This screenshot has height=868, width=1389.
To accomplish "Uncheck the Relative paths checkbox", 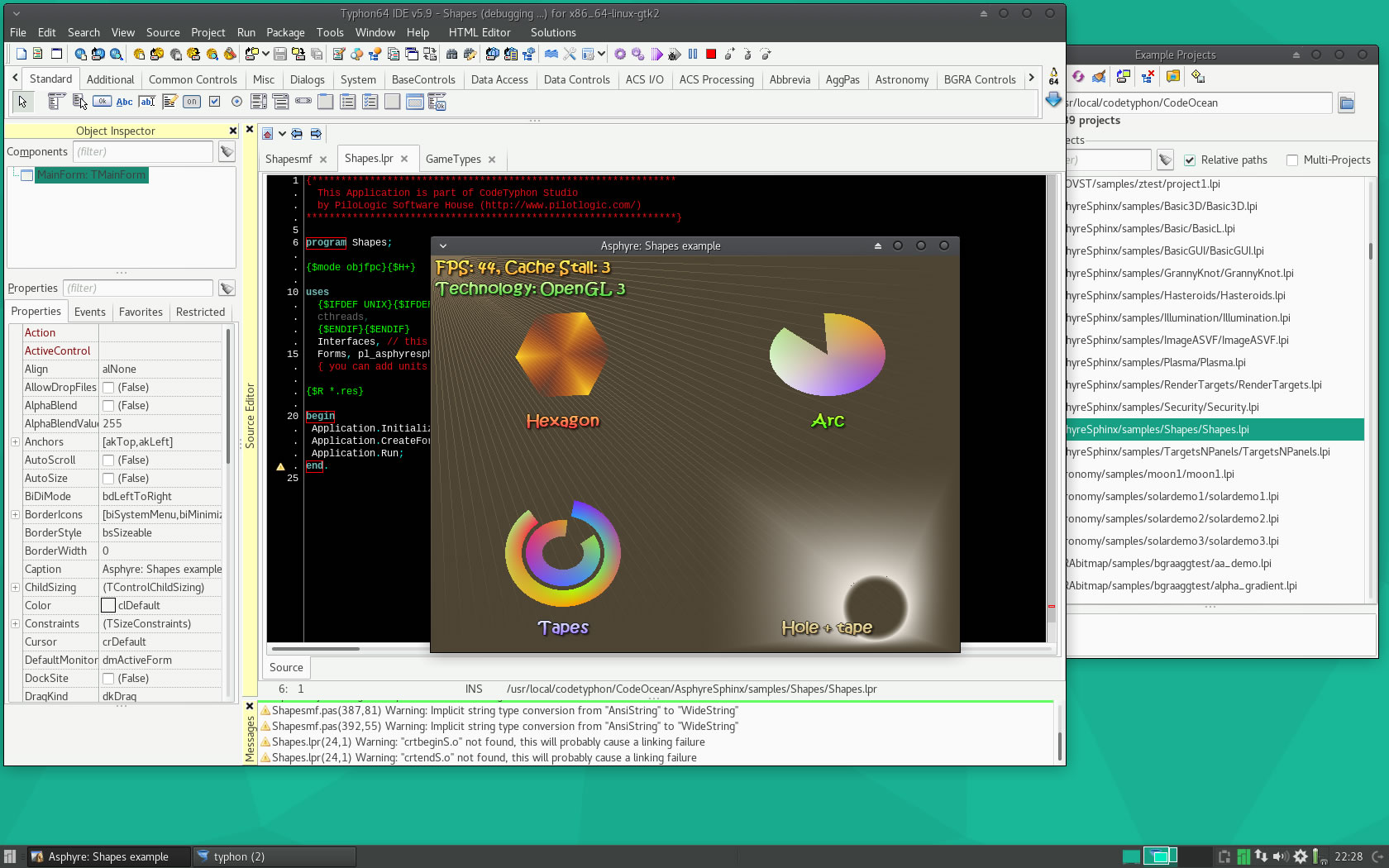I will pos(1190,160).
